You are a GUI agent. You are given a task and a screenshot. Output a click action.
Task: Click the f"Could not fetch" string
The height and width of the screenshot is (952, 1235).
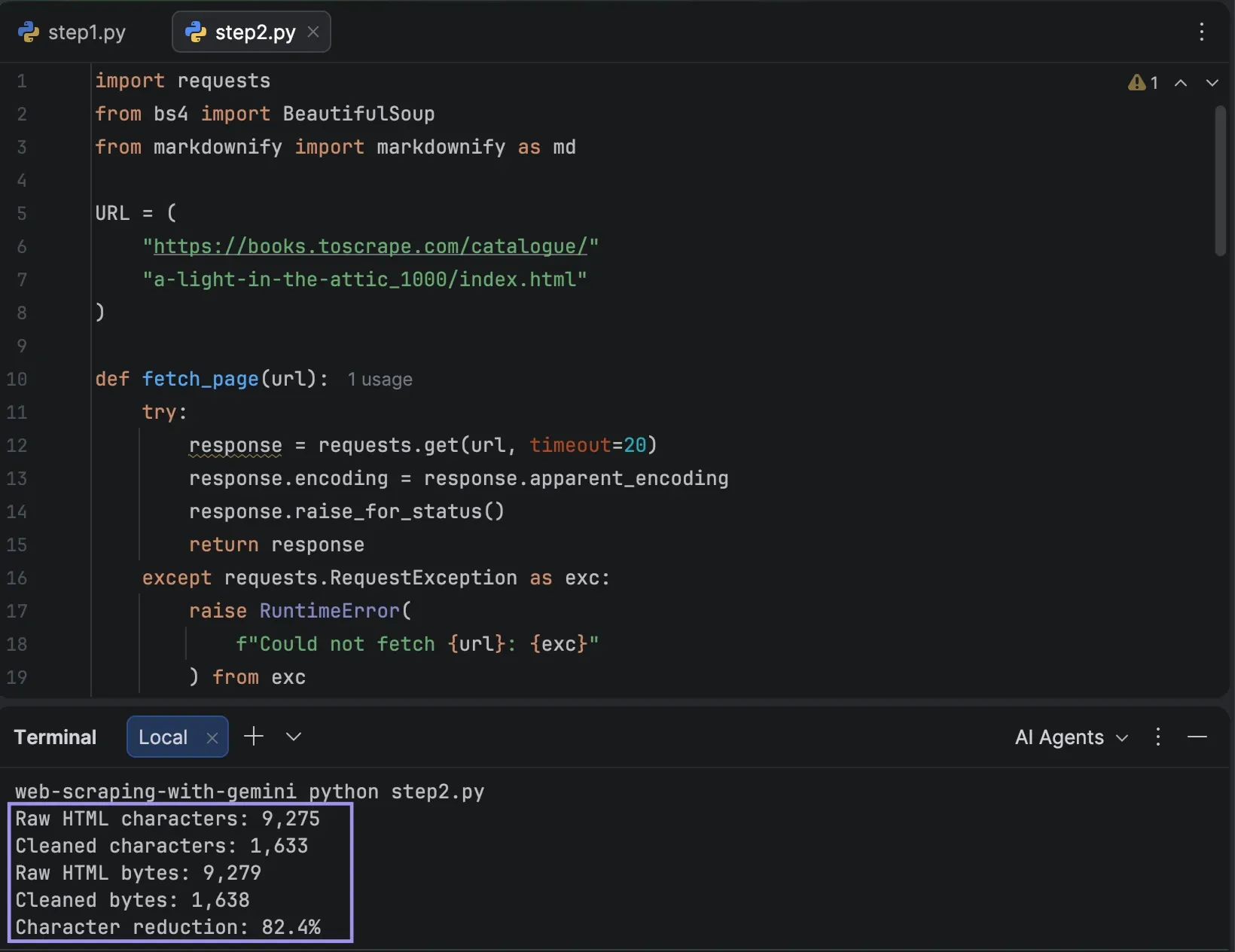(x=417, y=644)
